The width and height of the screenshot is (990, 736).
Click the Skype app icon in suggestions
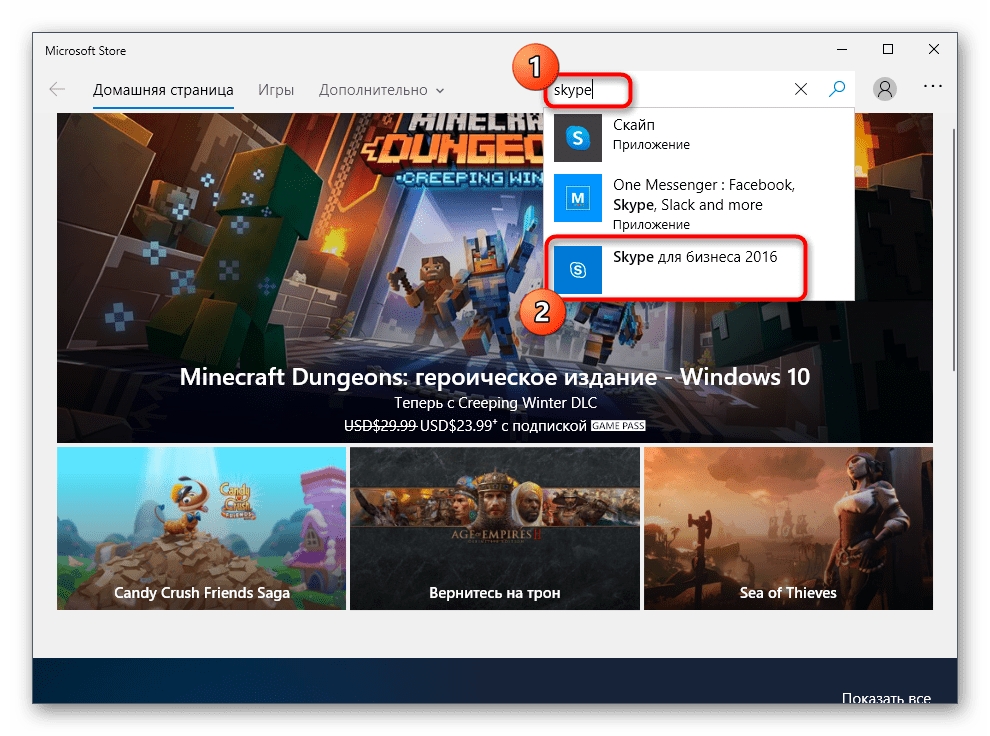point(578,138)
